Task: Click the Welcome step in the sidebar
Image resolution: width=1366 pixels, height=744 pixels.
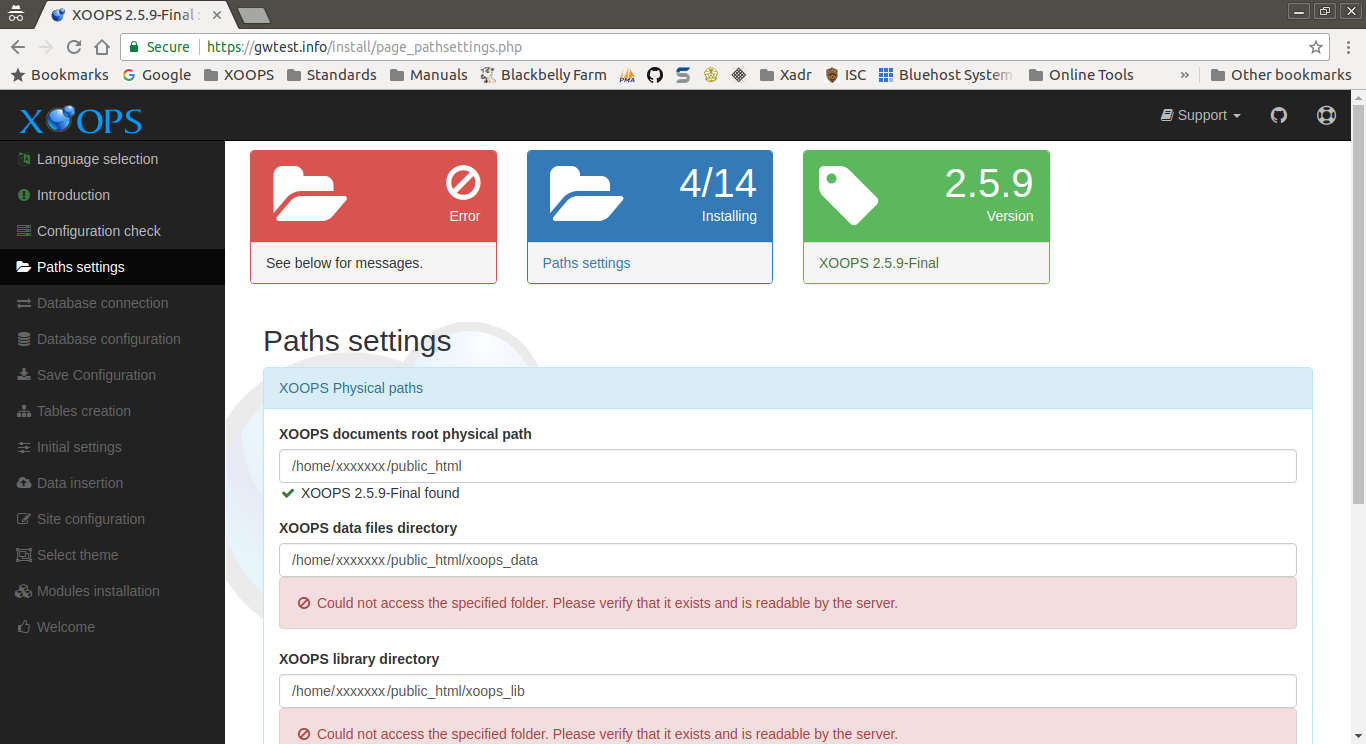Action: [x=66, y=627]
